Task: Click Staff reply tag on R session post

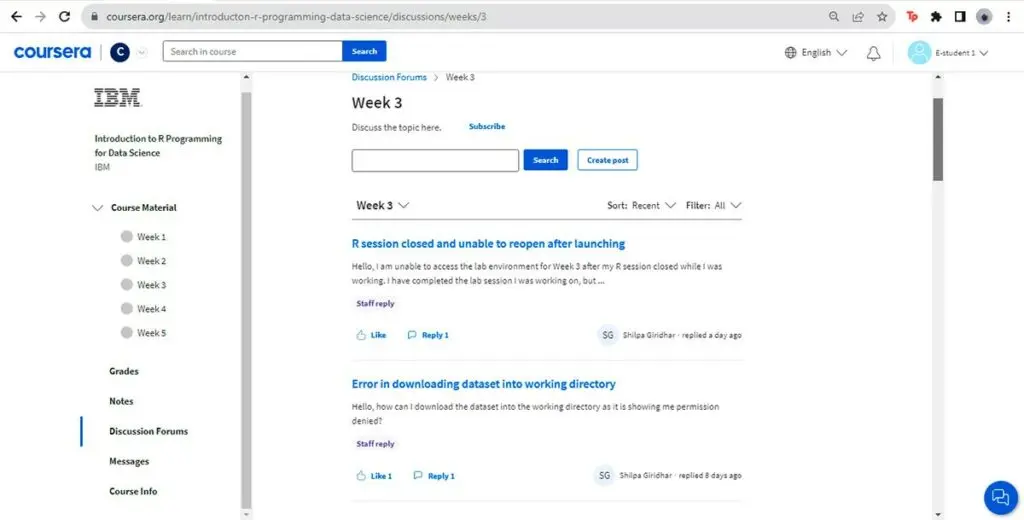Action: click(x=376, y=304)
